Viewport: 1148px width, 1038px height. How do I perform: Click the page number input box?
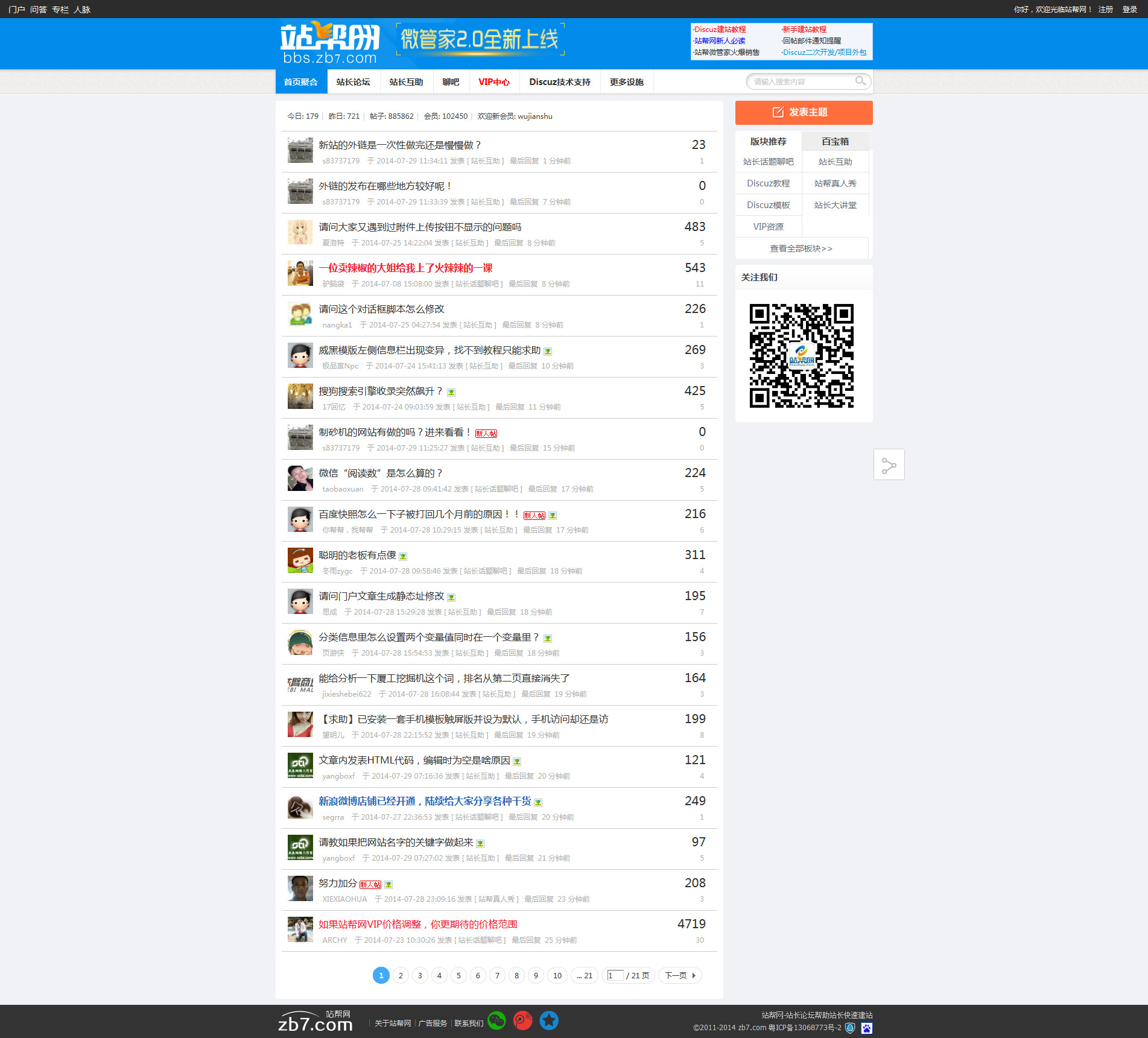point(615,975)
